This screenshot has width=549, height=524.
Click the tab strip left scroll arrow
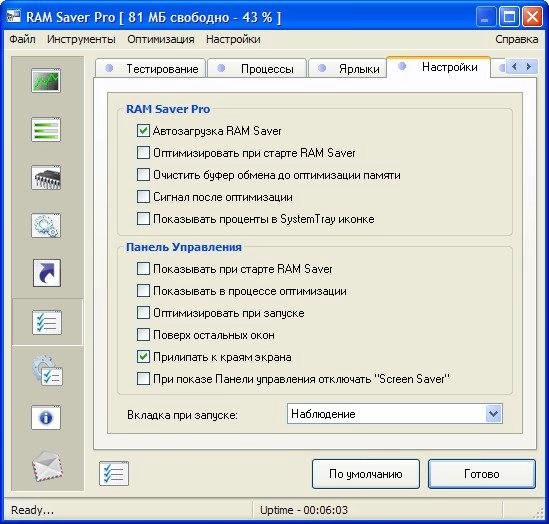(514, 66)
